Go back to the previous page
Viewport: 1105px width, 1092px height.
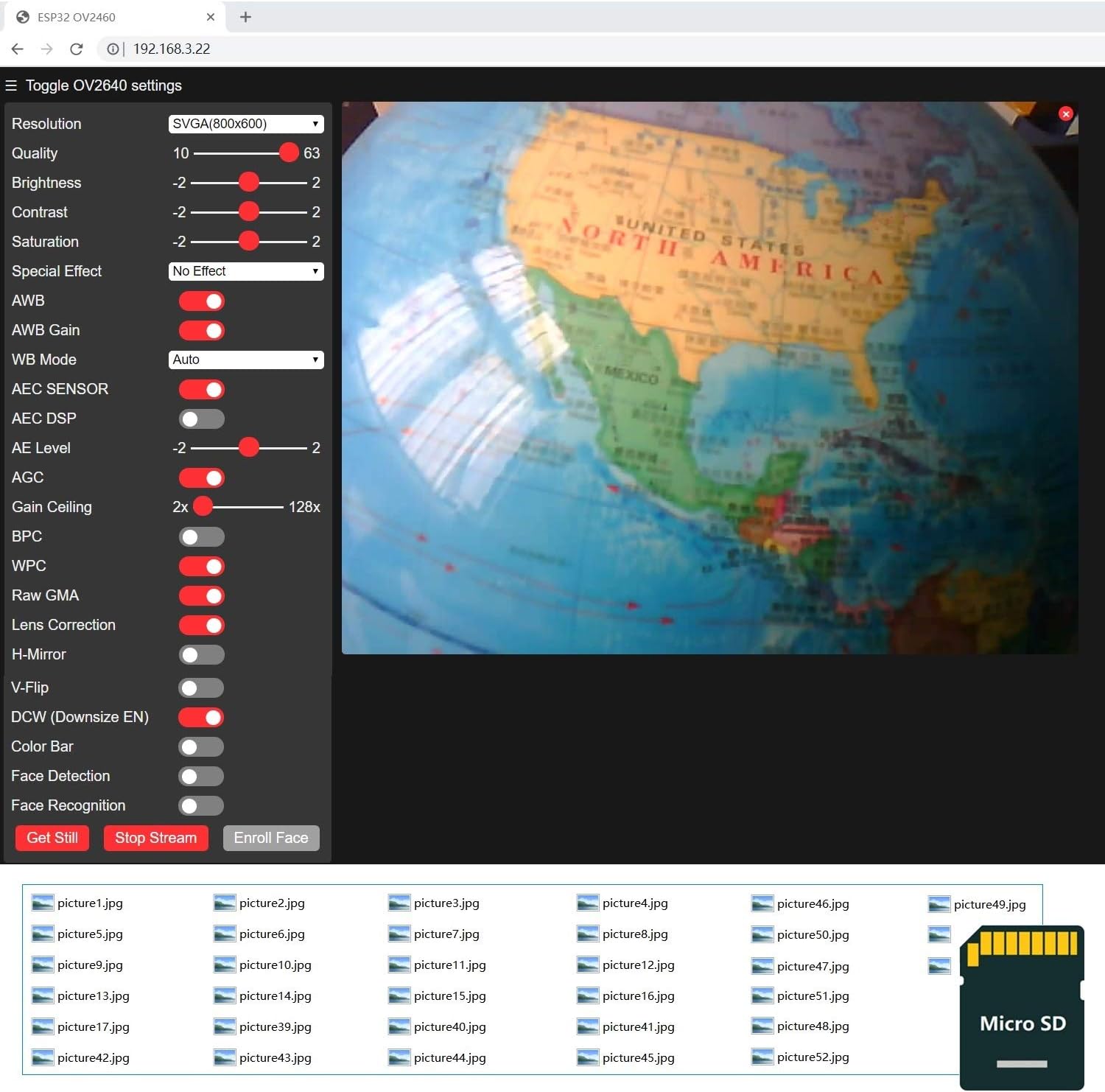[18, 49]
